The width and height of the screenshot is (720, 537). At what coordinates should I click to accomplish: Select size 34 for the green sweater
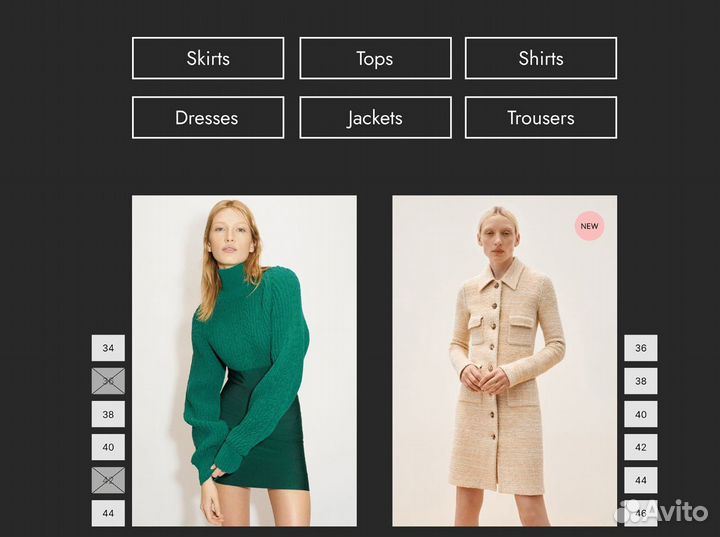(x=108, y=348)
